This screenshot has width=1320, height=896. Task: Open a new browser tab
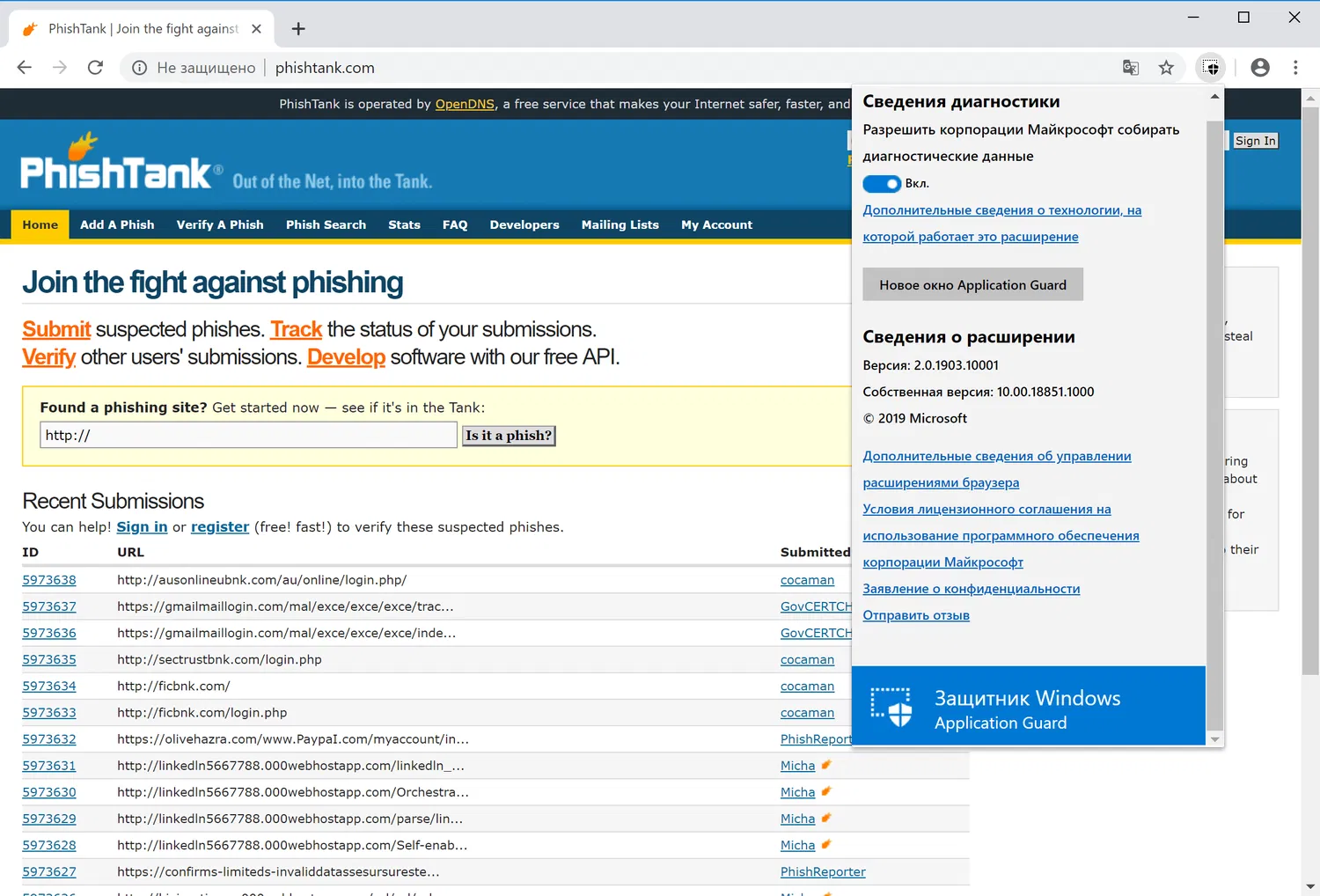pyautogui.click(x=298, y=29)
